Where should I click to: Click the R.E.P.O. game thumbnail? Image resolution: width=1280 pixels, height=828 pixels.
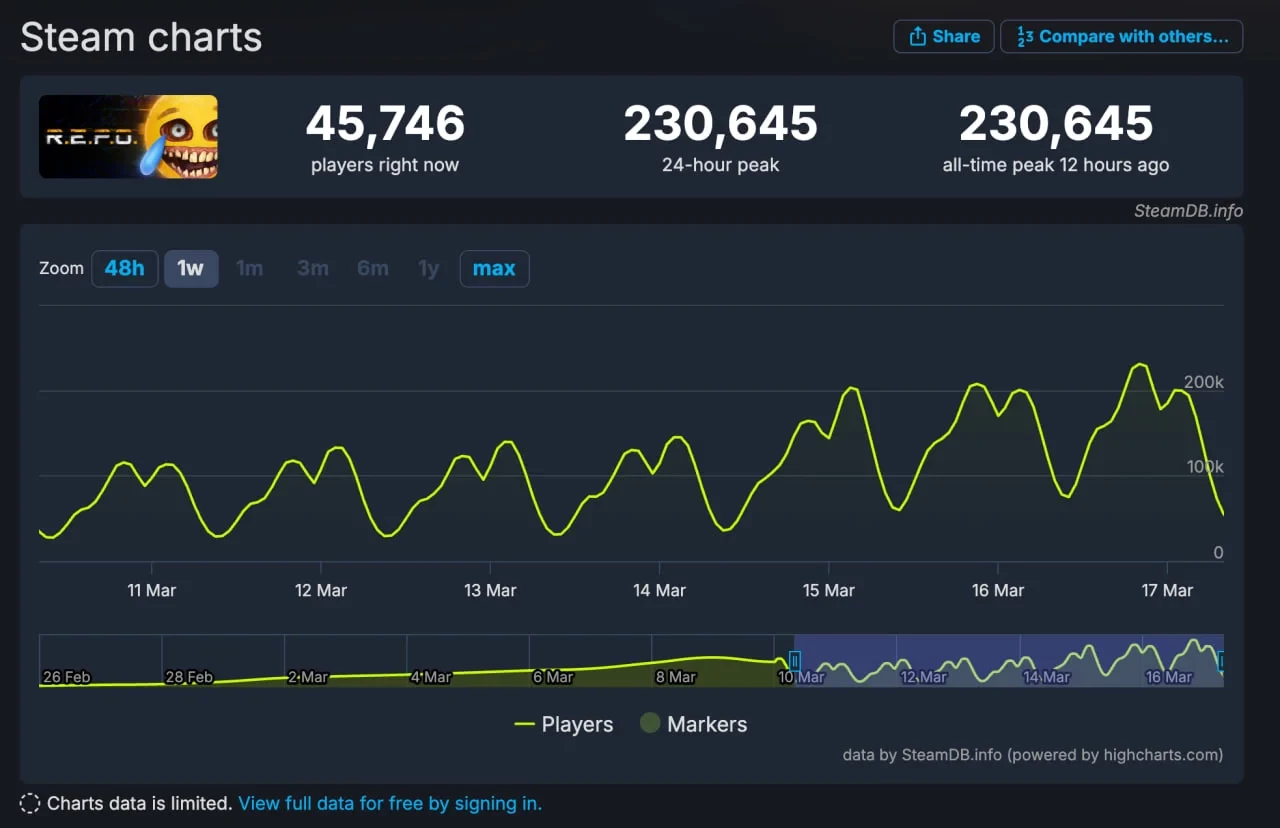point(128,137)
